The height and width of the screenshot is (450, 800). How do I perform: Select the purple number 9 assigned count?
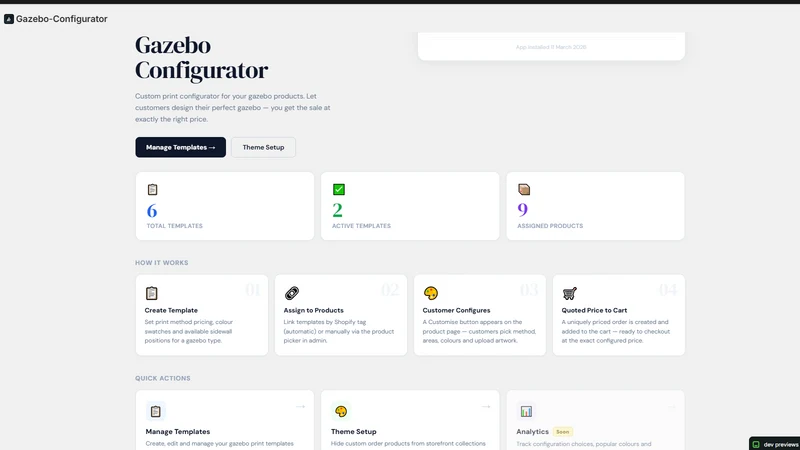pyautogui.click(x=522, y=210)
